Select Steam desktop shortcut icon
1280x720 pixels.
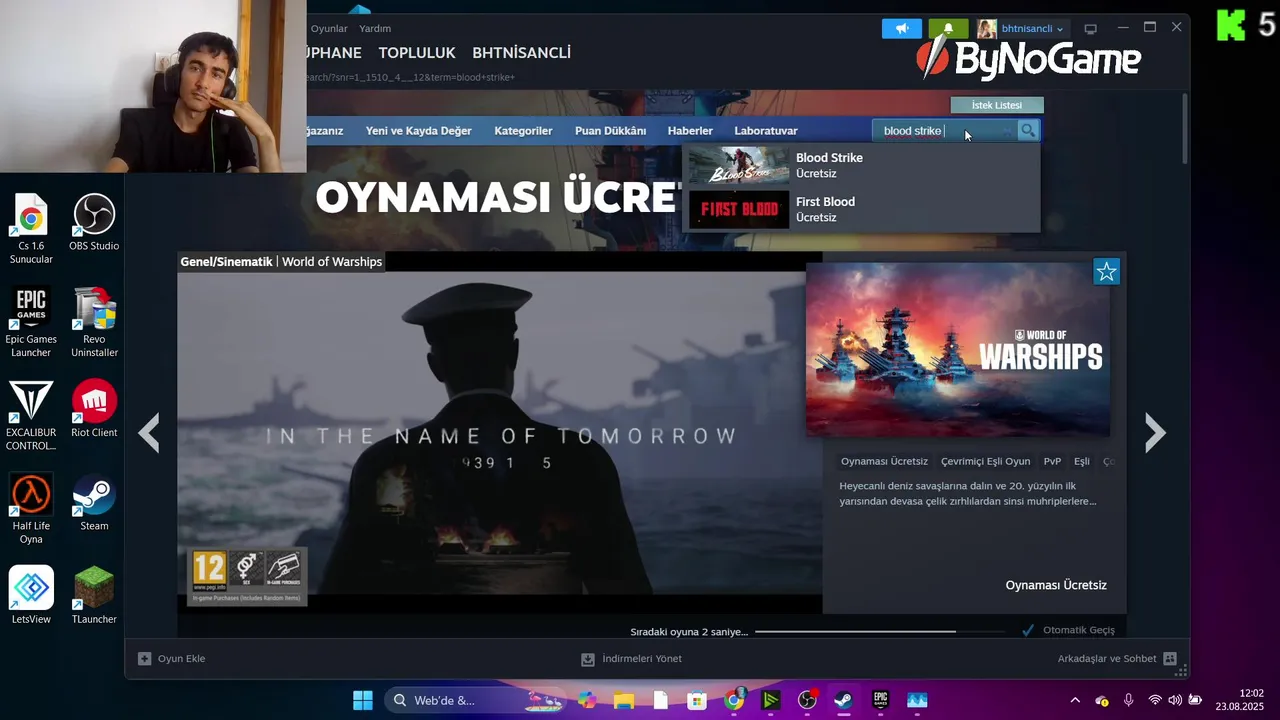94,502
